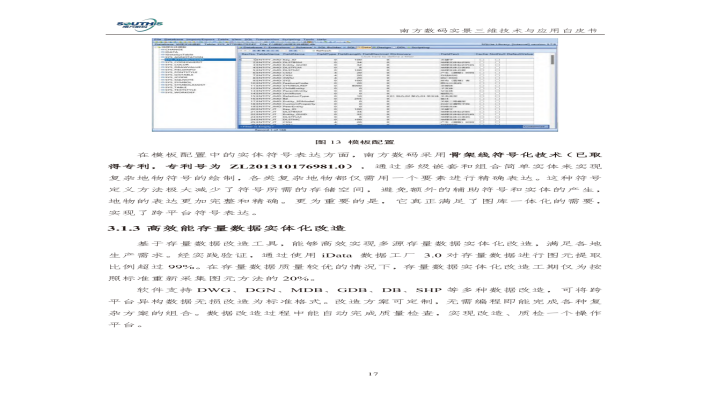Open the File menu in the embedded database window
This screenshot has width=710, height=399.
pos(158,39)
